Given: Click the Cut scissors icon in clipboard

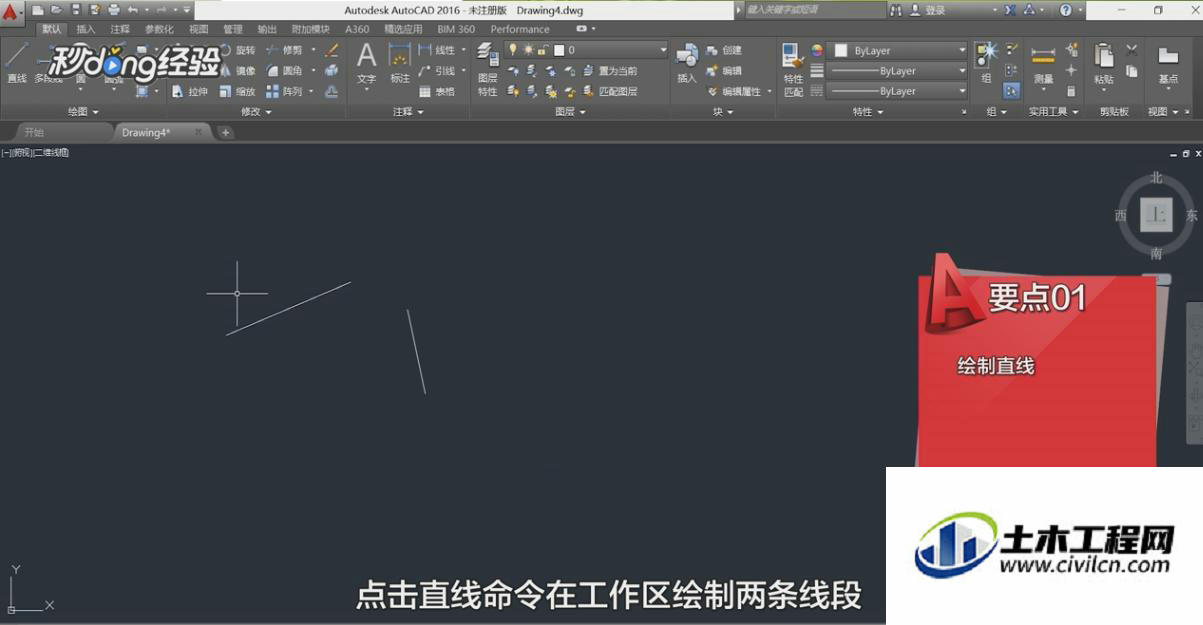Looking at the screenshot, I should [x=1132, y=49].
